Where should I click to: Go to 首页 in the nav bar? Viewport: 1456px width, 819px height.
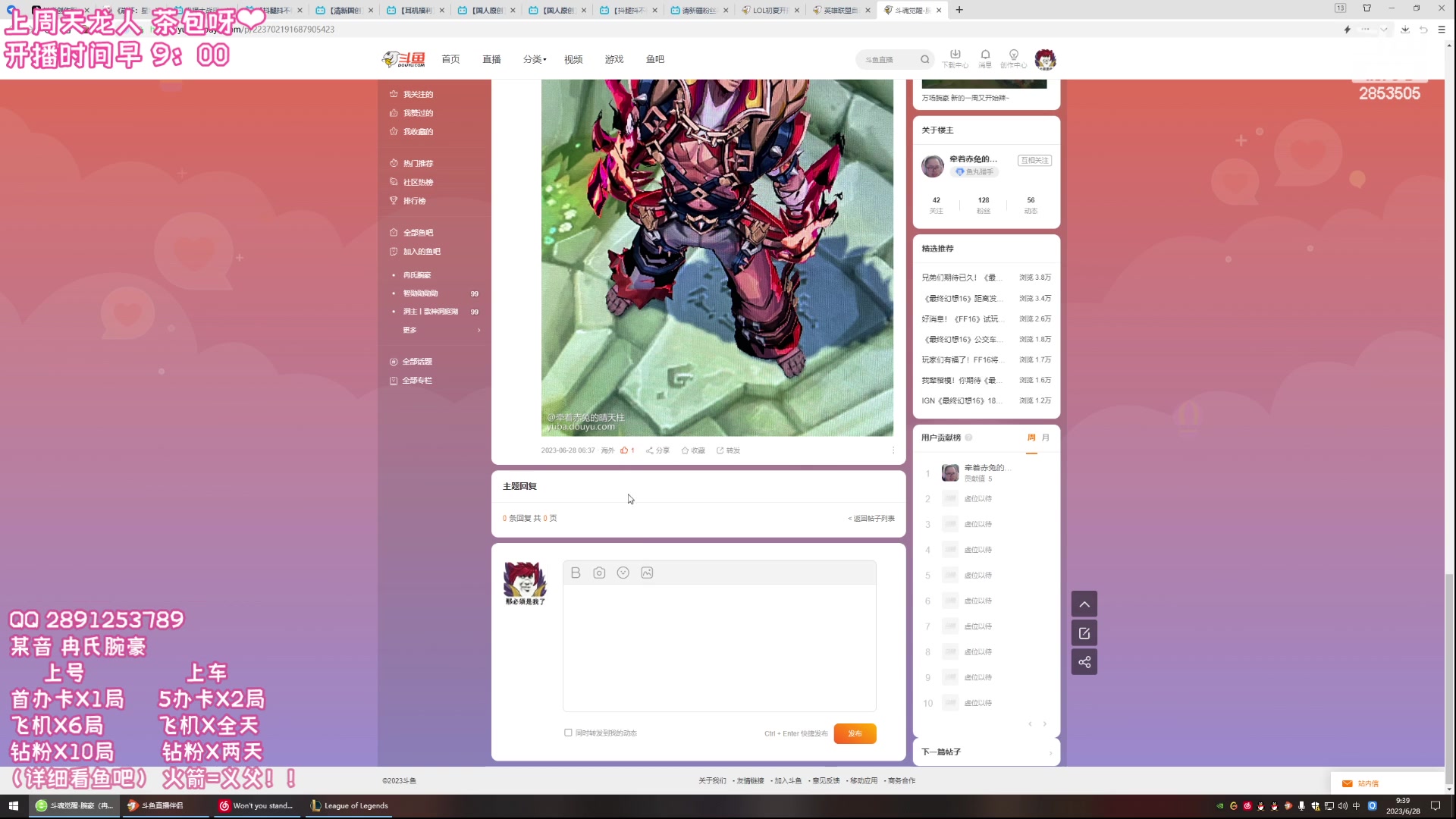(x=450, y=59)
